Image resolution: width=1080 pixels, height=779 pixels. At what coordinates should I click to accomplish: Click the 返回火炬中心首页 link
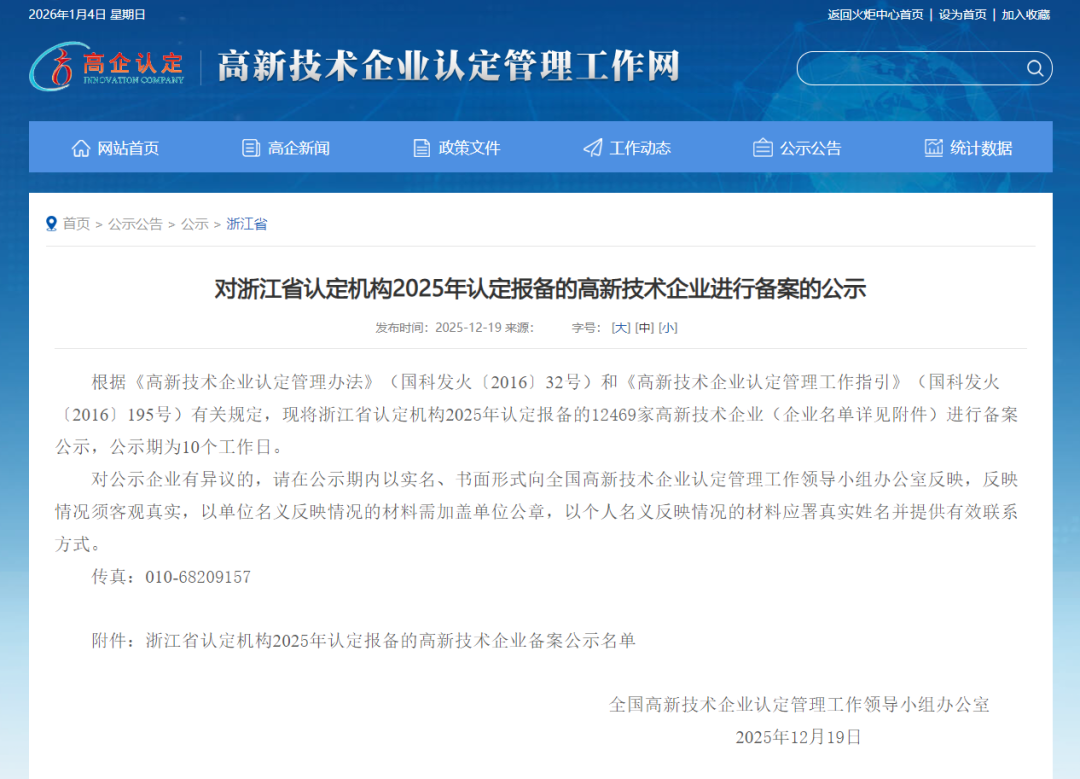875,14
